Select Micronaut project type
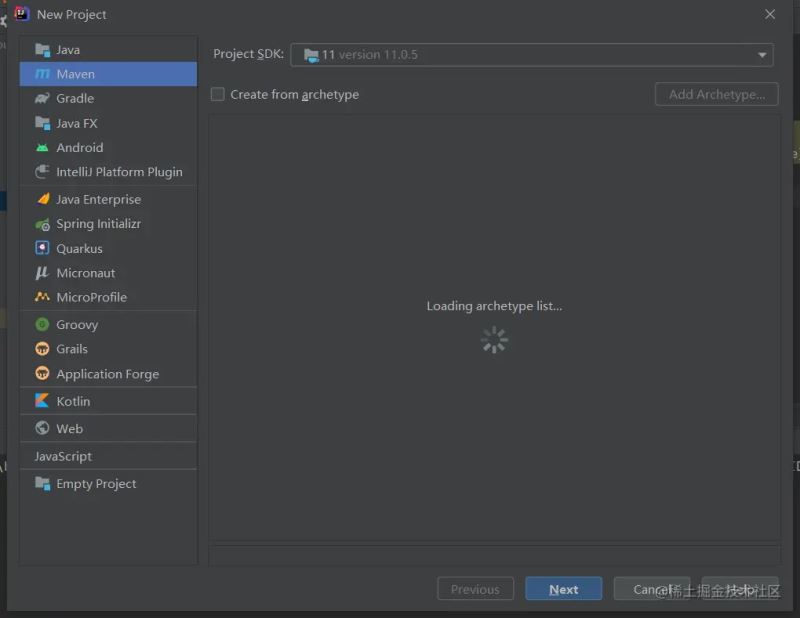Image resolution: width=800 pixels, height=618 pixels. pos(108,273)
